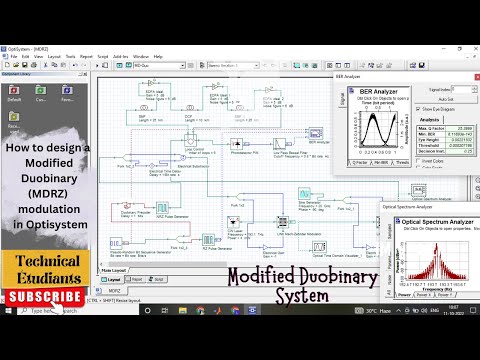Select the Max. Q Factor value cell
This screenshot has height=360, width=480.
point(460,128)
